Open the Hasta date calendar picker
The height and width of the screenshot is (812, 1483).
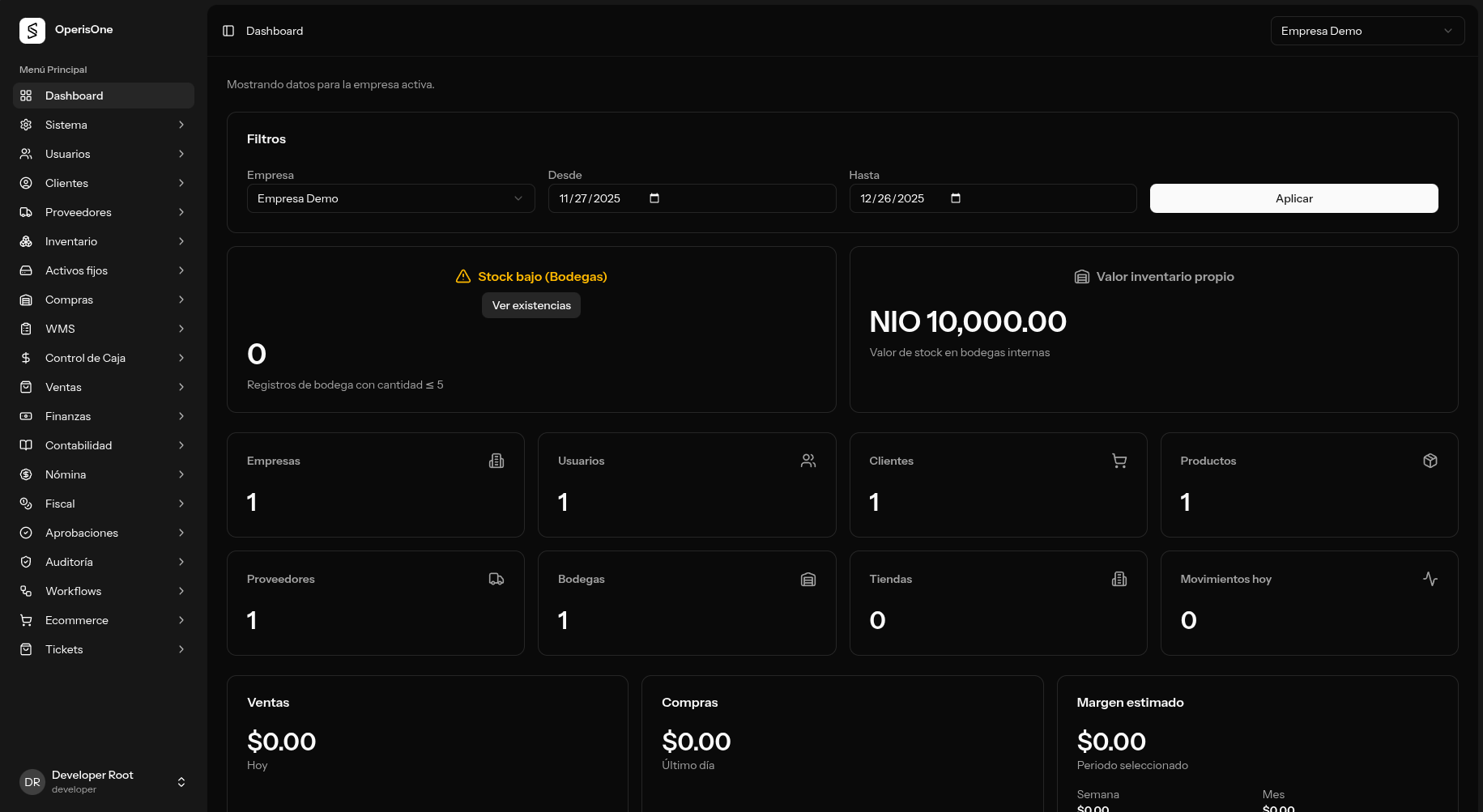coord(956,198)
